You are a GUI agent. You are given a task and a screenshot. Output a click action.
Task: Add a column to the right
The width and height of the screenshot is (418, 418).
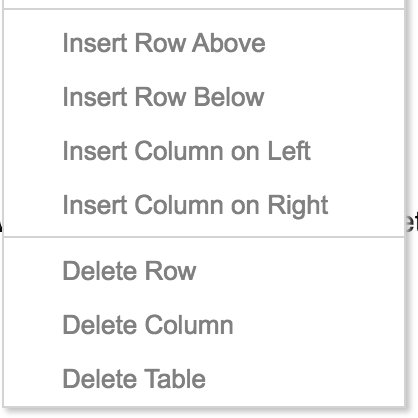(x=204, y=205)
